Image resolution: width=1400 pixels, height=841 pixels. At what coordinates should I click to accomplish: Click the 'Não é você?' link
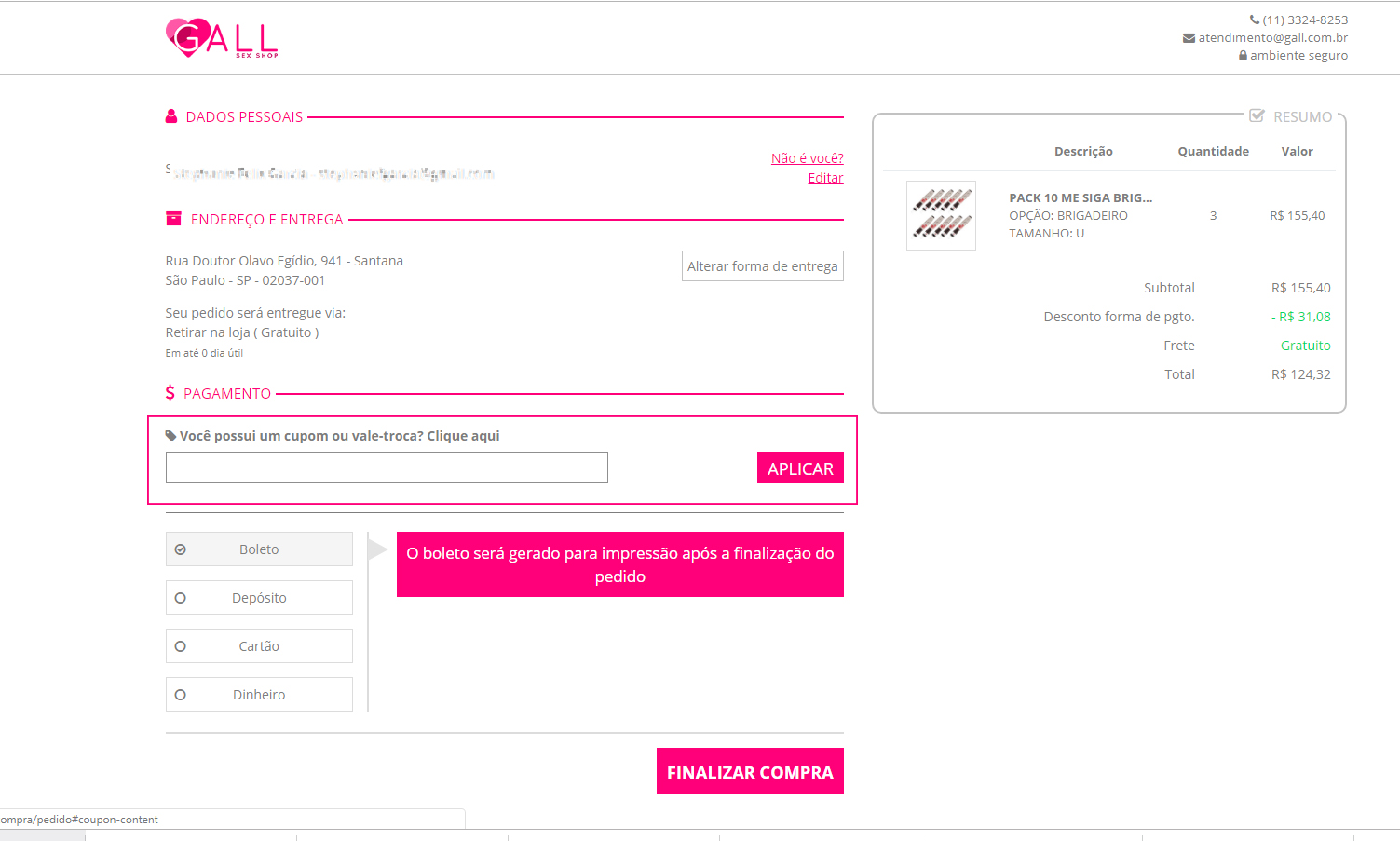808,158
